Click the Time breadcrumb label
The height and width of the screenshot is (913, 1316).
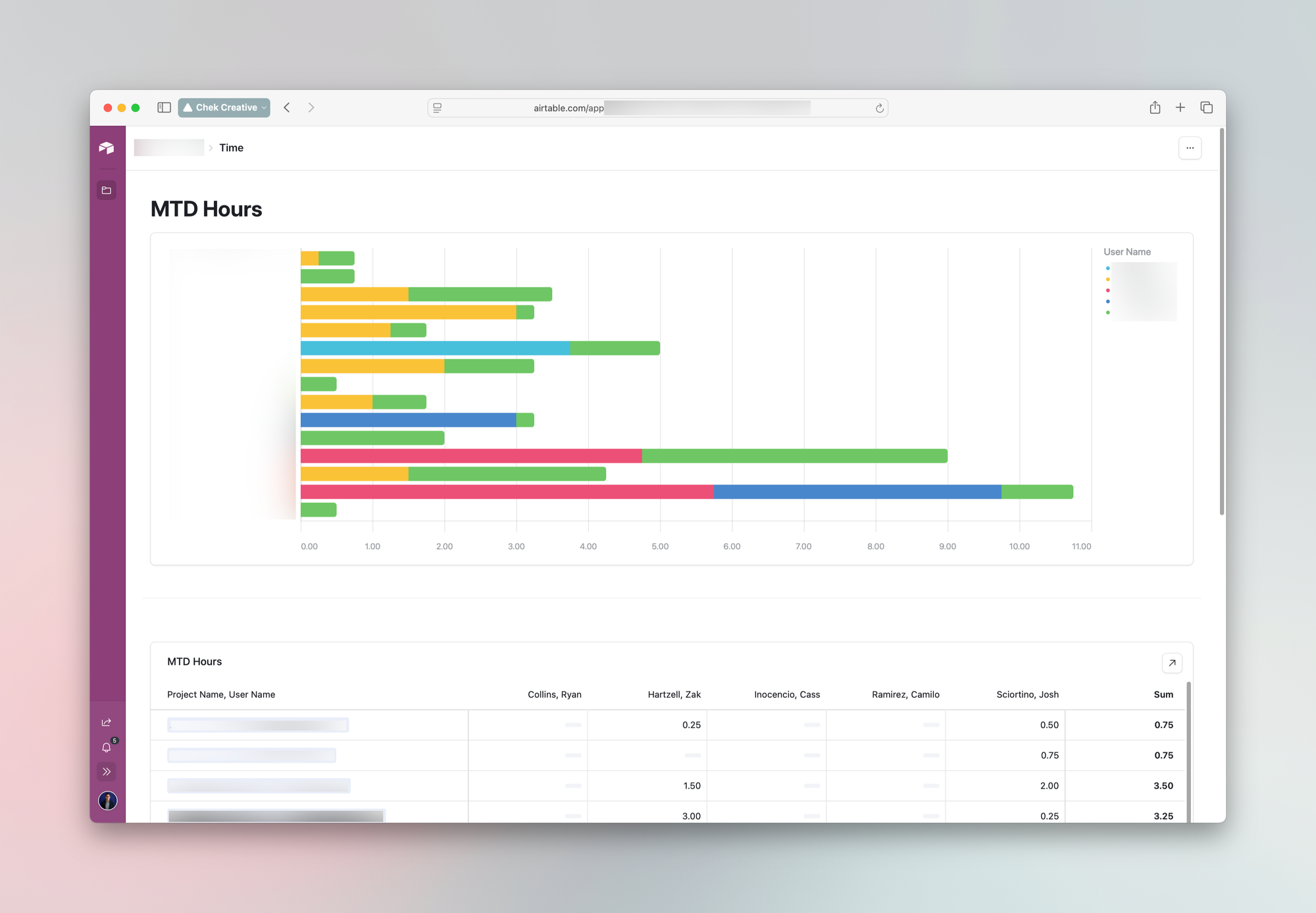point(231,148)
